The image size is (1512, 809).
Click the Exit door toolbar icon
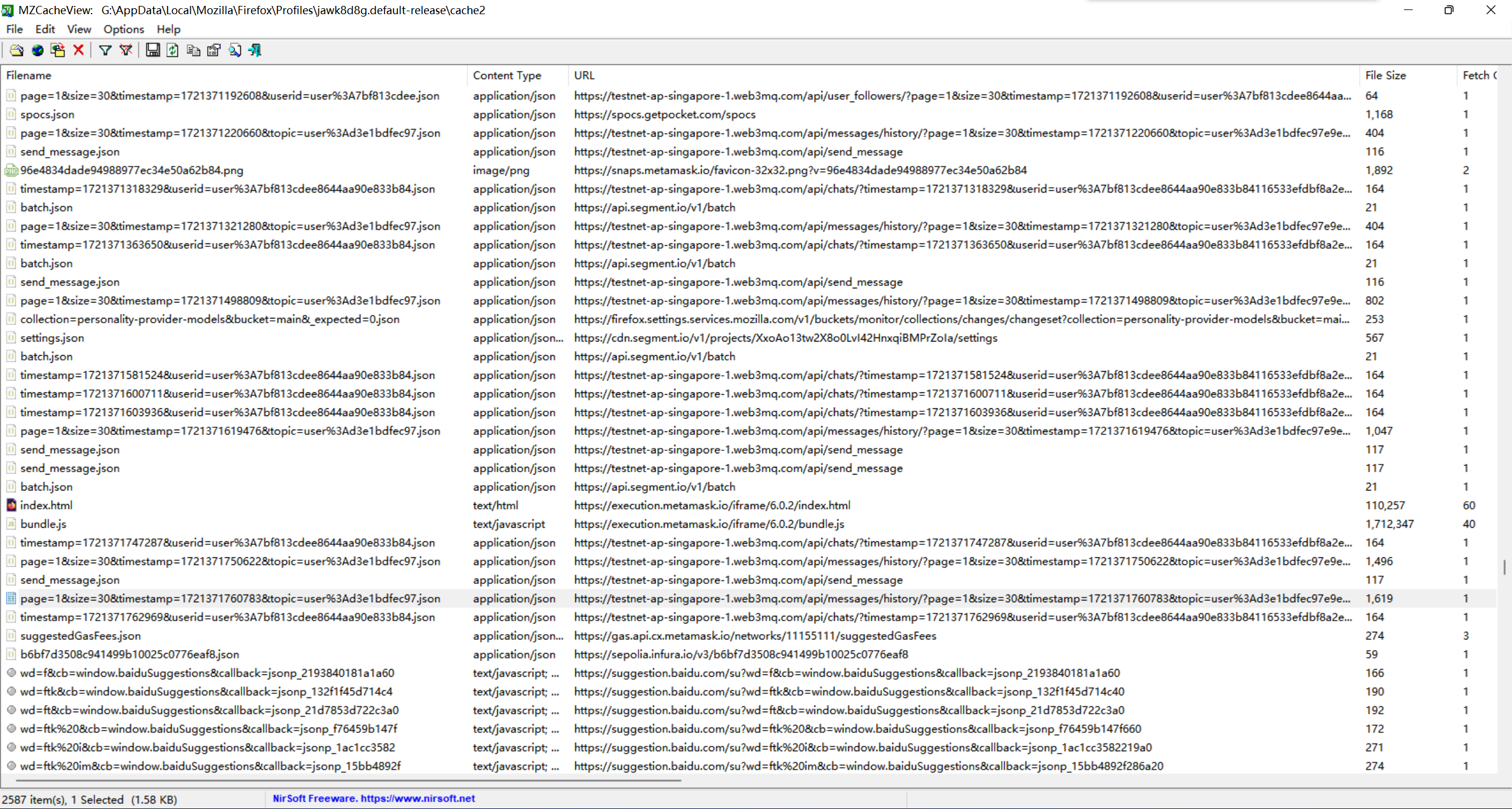pos(255,50)
